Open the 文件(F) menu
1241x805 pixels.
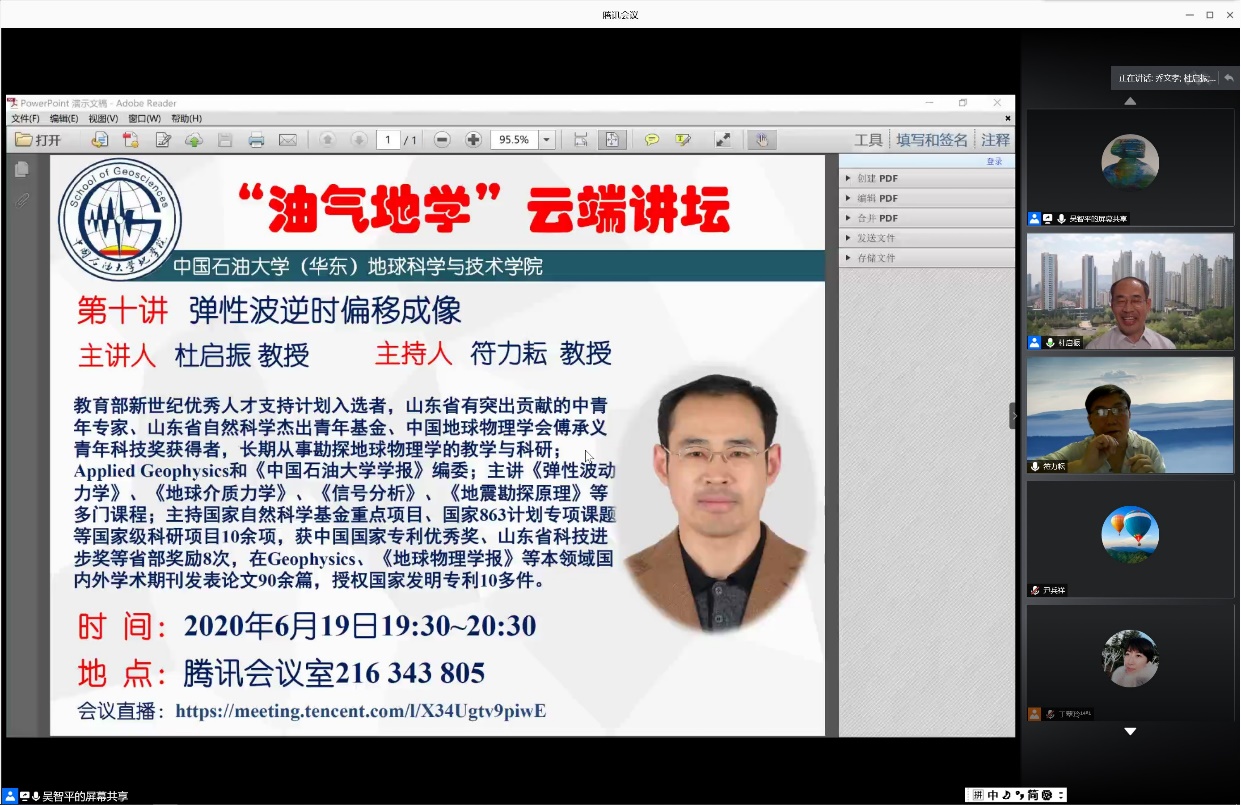(25, 119)
